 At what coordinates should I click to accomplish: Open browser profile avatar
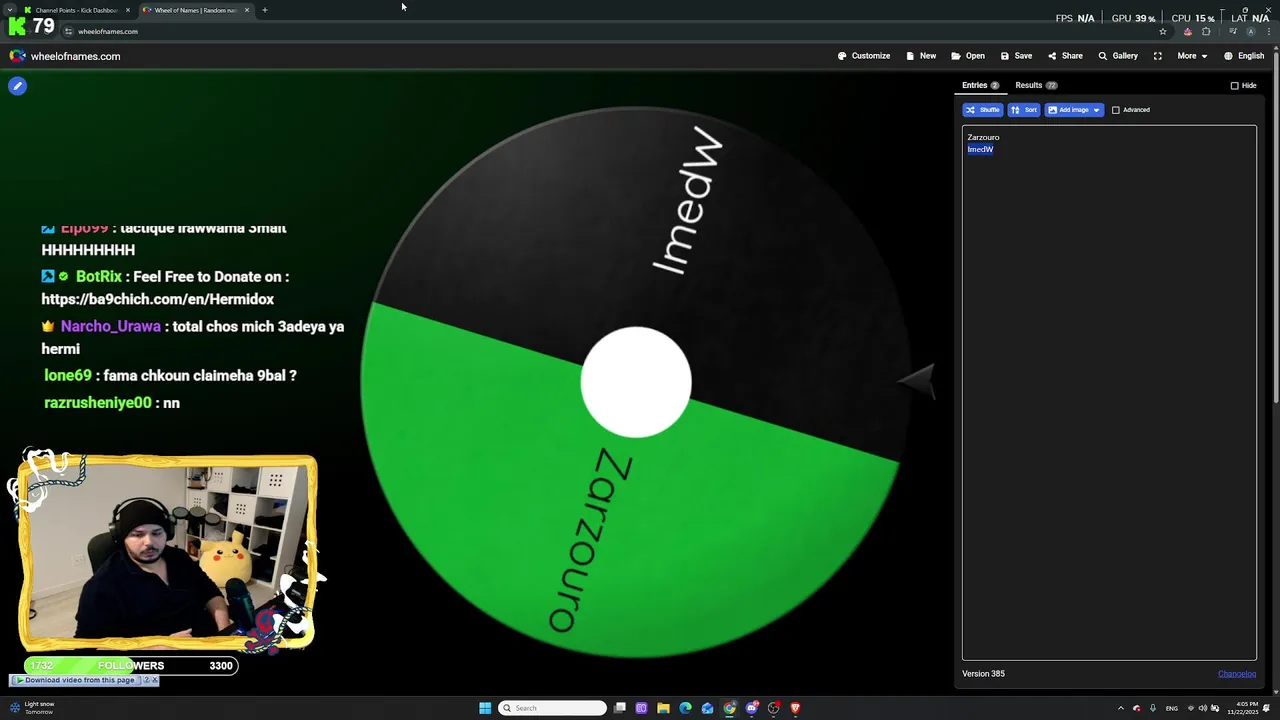(1250, 31)
